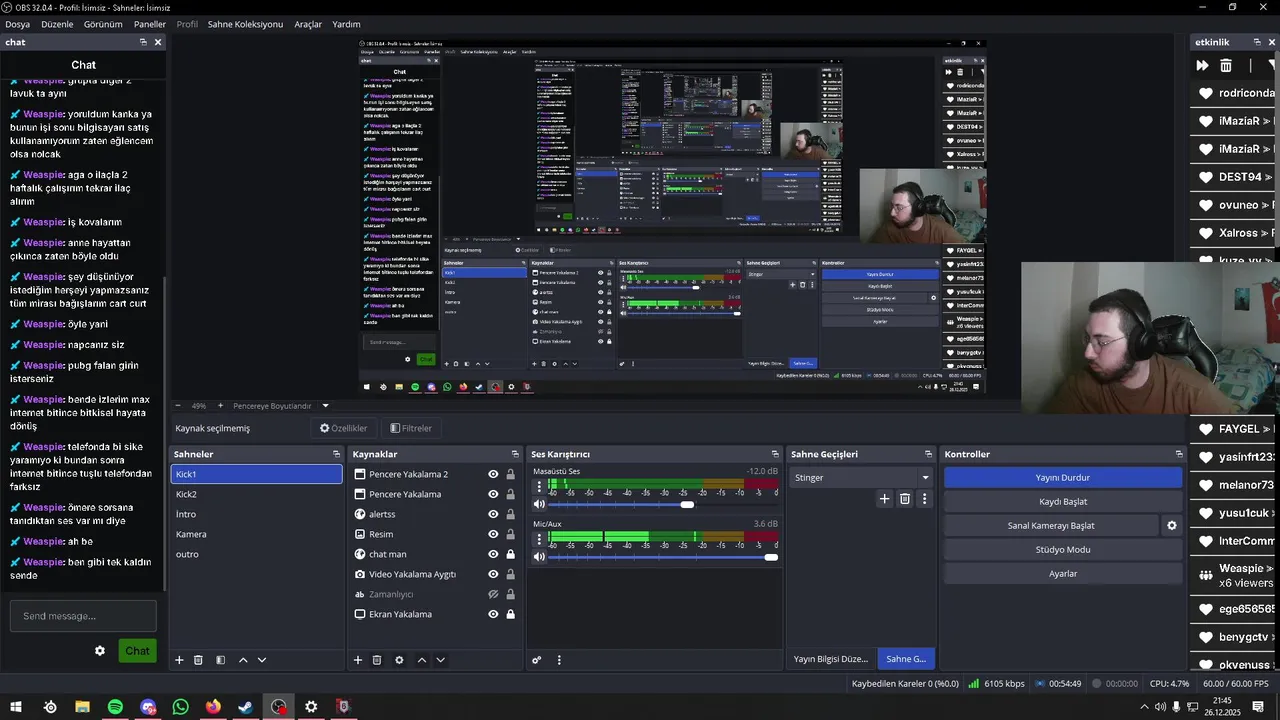Screen dimensions: 1280x720
Task: Click the Send message input field
Action: (x=83, y=616)
